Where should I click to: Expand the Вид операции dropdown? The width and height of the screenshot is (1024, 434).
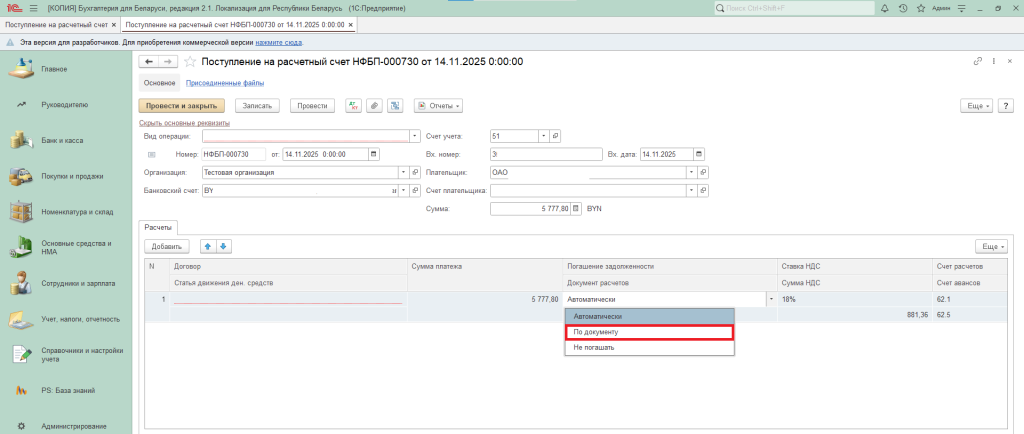(415, 136)
